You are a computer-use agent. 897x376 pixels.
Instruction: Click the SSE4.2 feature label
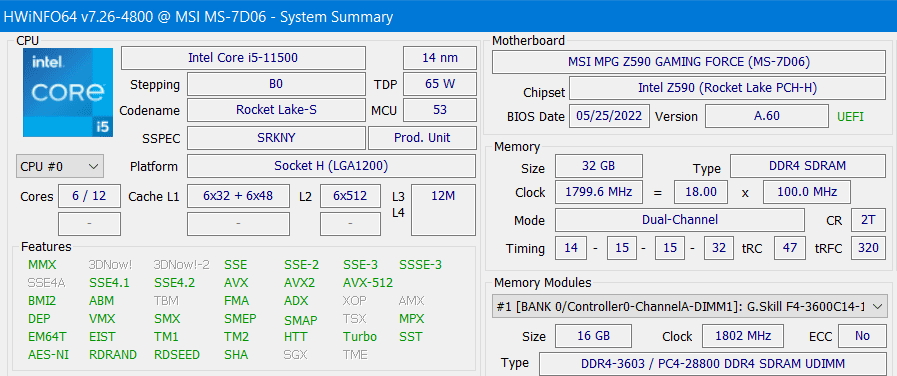click(x=174, y=283)
